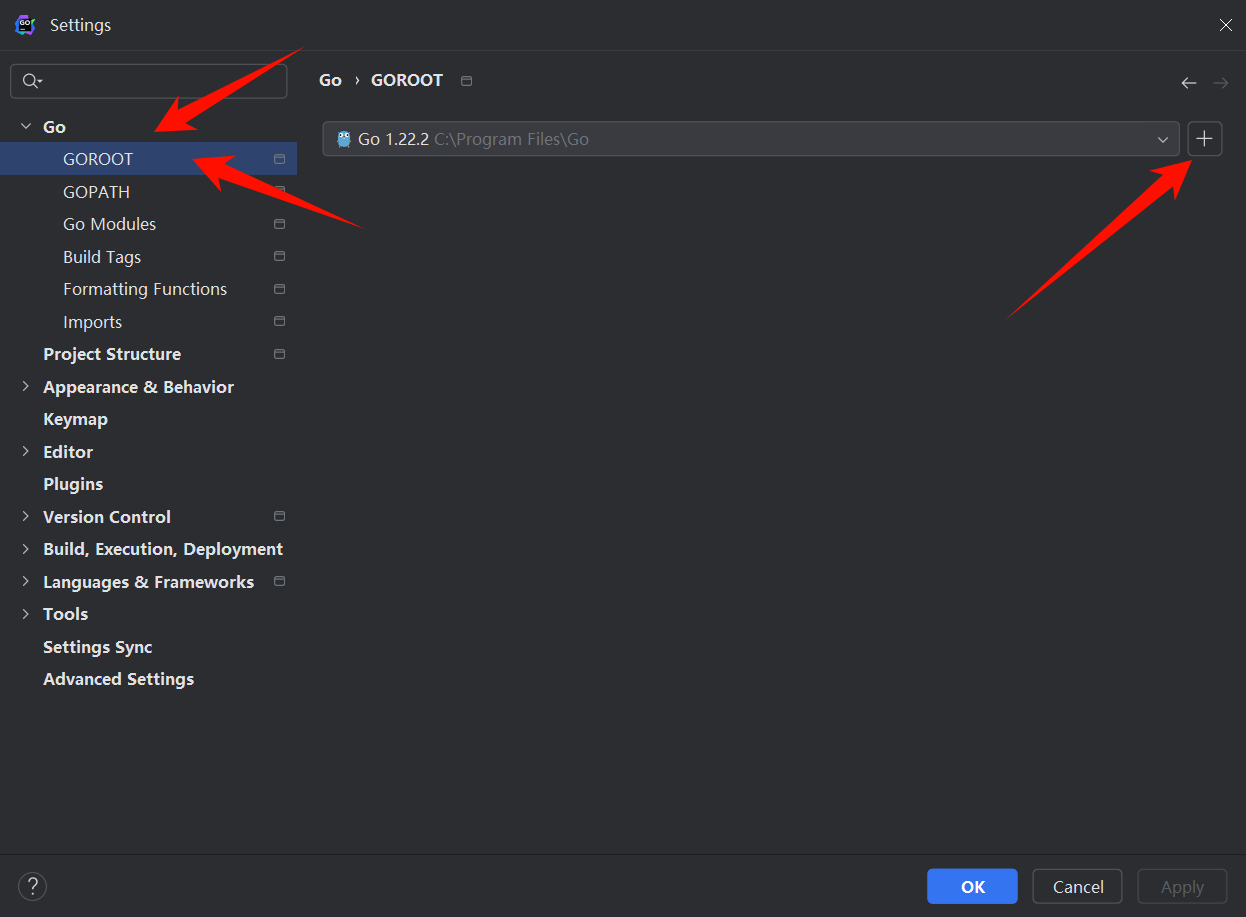Expand the Tools section
This screenshot has height=917, width=1246.
(26, 614)
